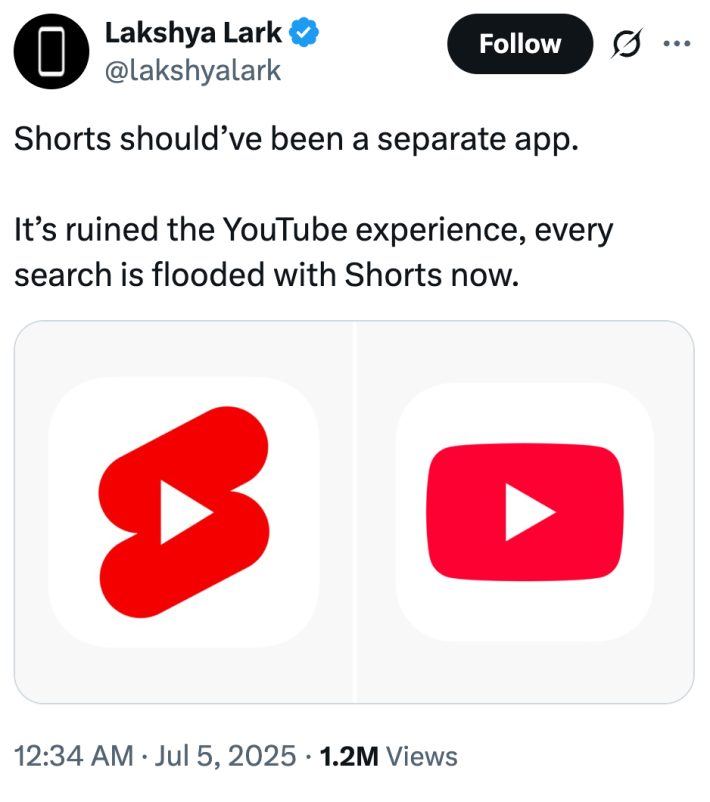Click the "It's ruined the YouTube experience" line
The width and height of the screenshot is (710, 802).
coord(313,231)
